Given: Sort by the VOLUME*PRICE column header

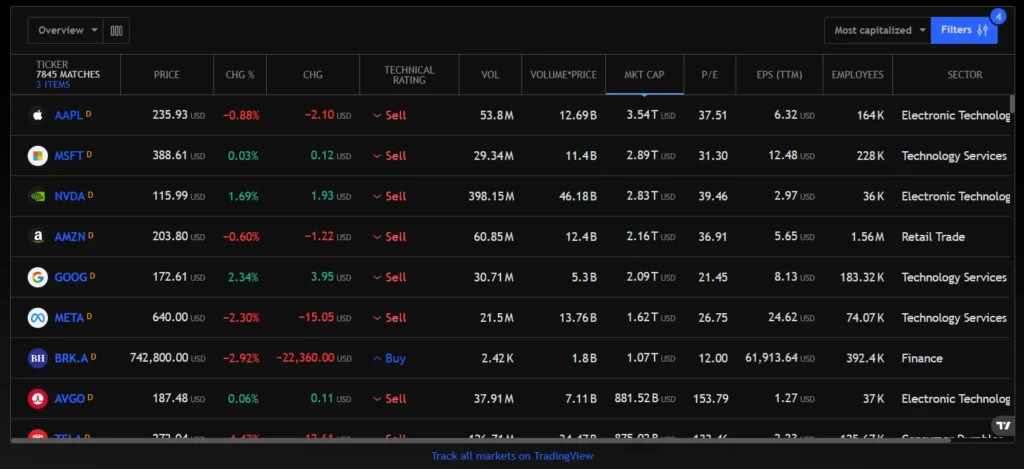Looking at the screenshot, I should point(564,75).
